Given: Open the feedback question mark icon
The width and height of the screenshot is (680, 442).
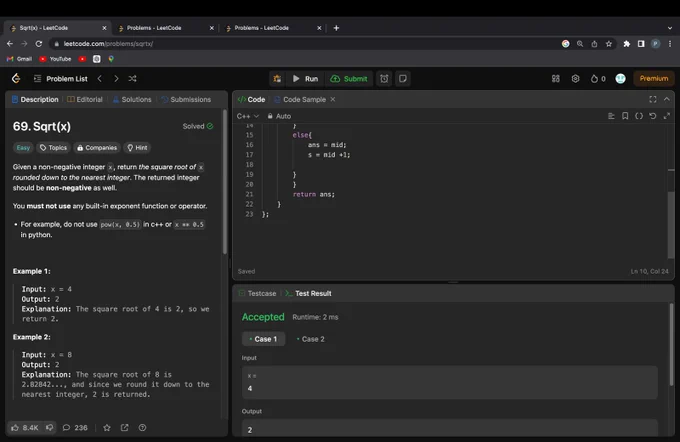Looking at the screenshot, I should [x=142, y=428].
